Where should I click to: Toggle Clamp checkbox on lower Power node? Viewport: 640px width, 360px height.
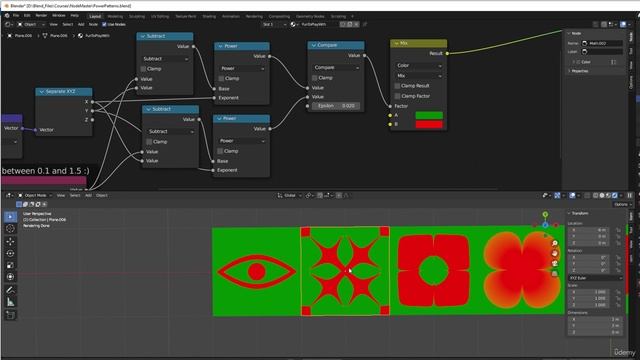(x=220, y=151)
